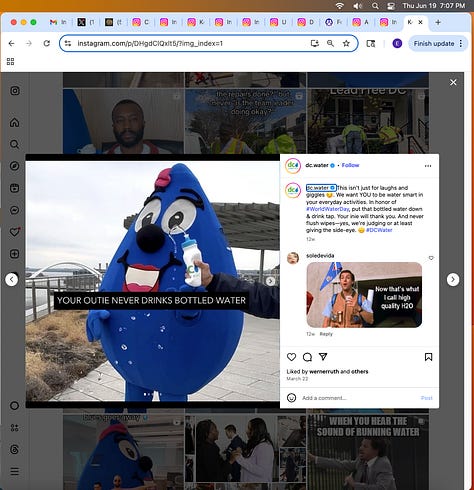
Task: Click the Post comment button
Action: [426, 398]
